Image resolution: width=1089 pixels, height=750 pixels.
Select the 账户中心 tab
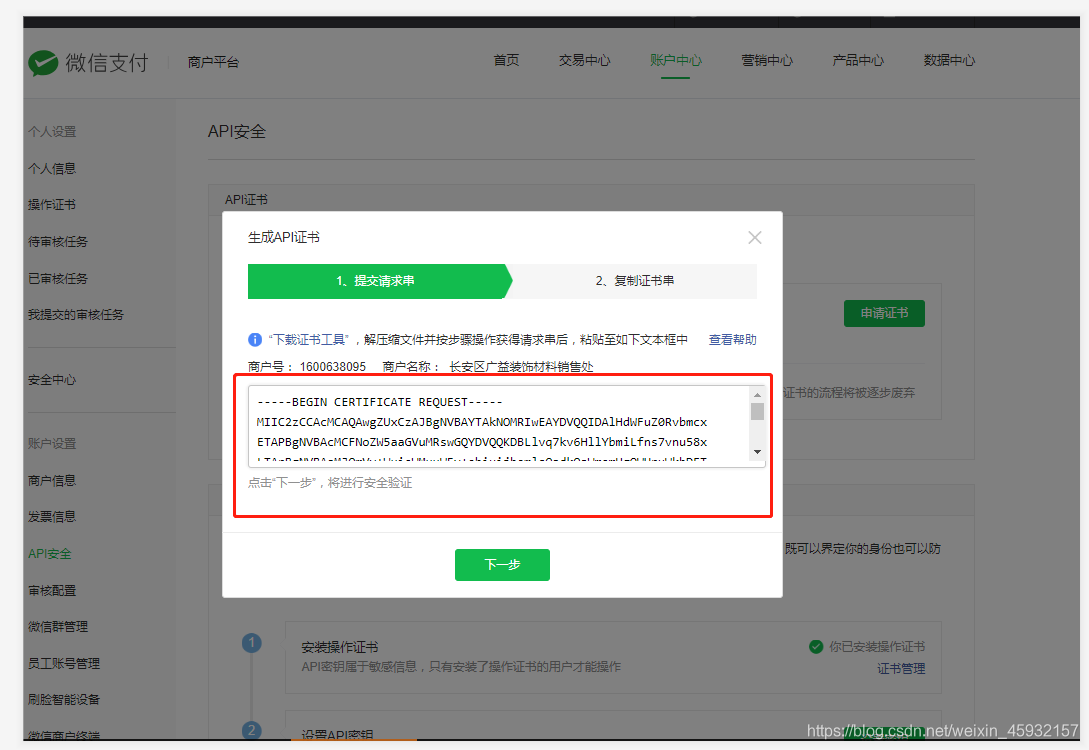[x=676, y=60]
